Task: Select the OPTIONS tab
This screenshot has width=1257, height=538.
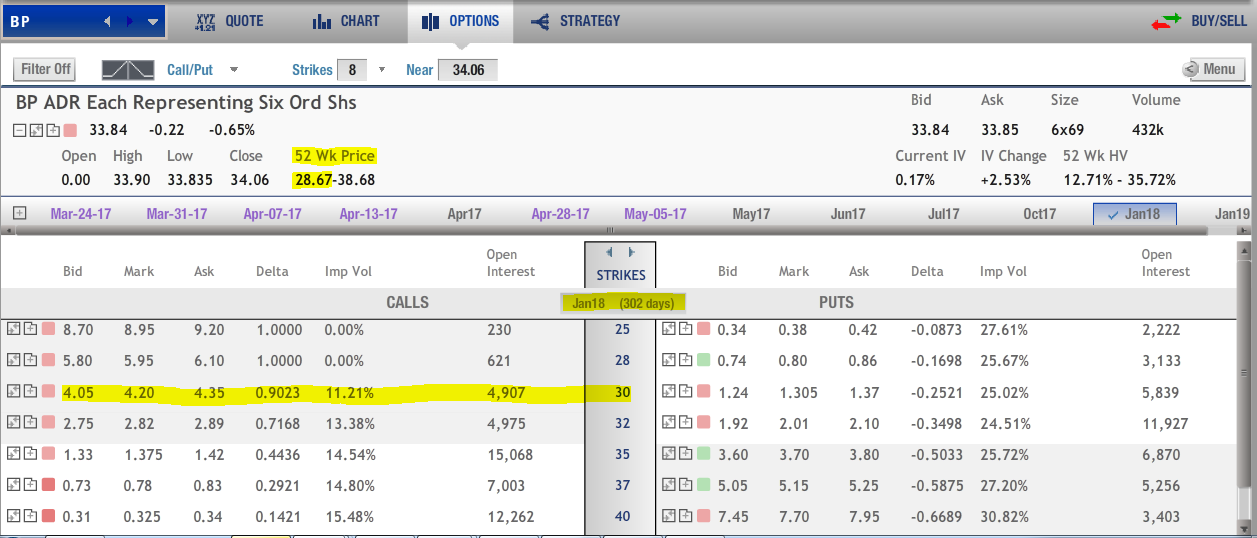Action: click(x=460, y=21)
